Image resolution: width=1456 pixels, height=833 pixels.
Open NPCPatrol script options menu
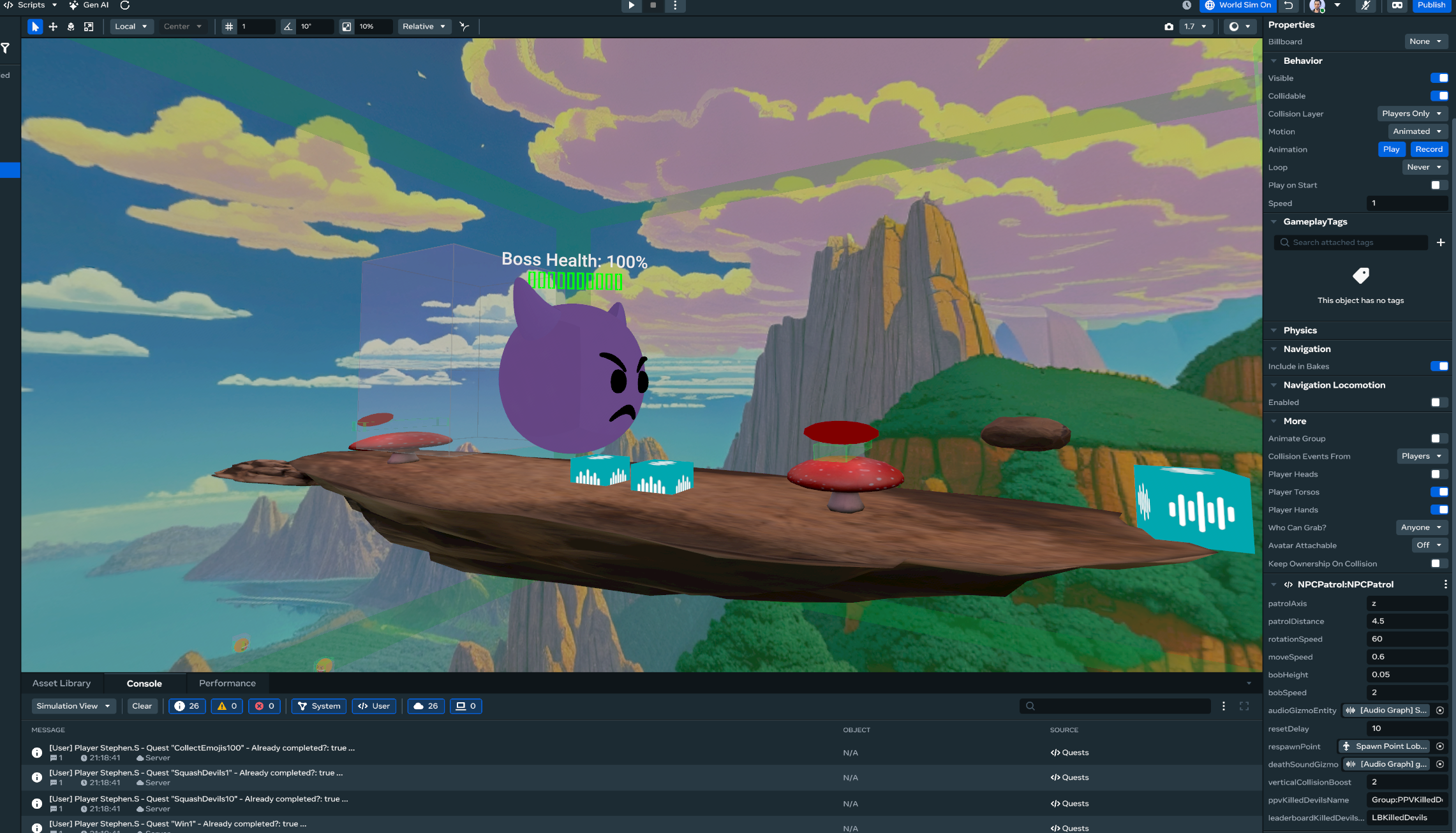point(1445,584)
